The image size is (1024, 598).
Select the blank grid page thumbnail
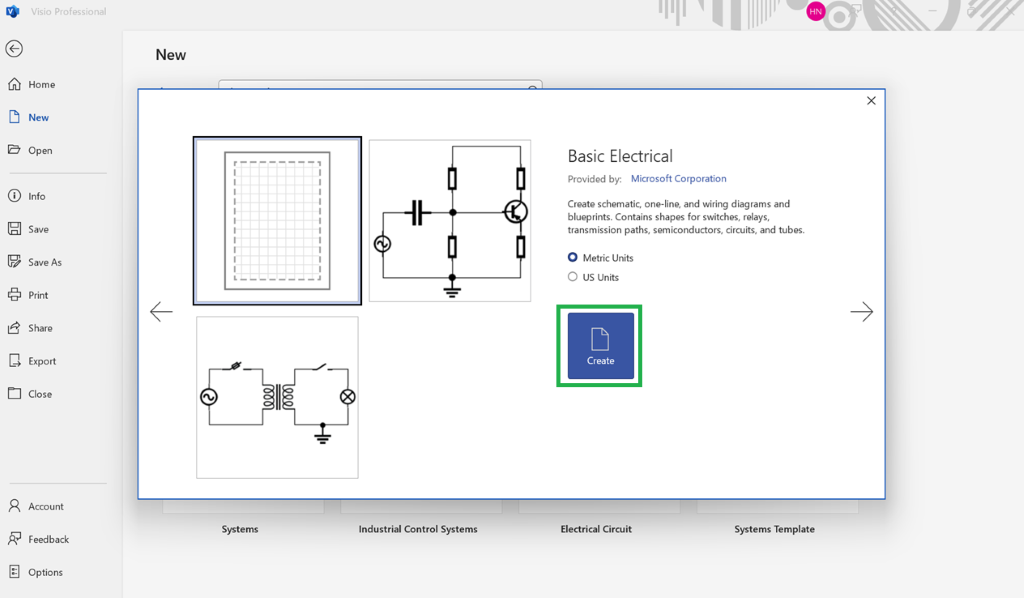[277, 221]
